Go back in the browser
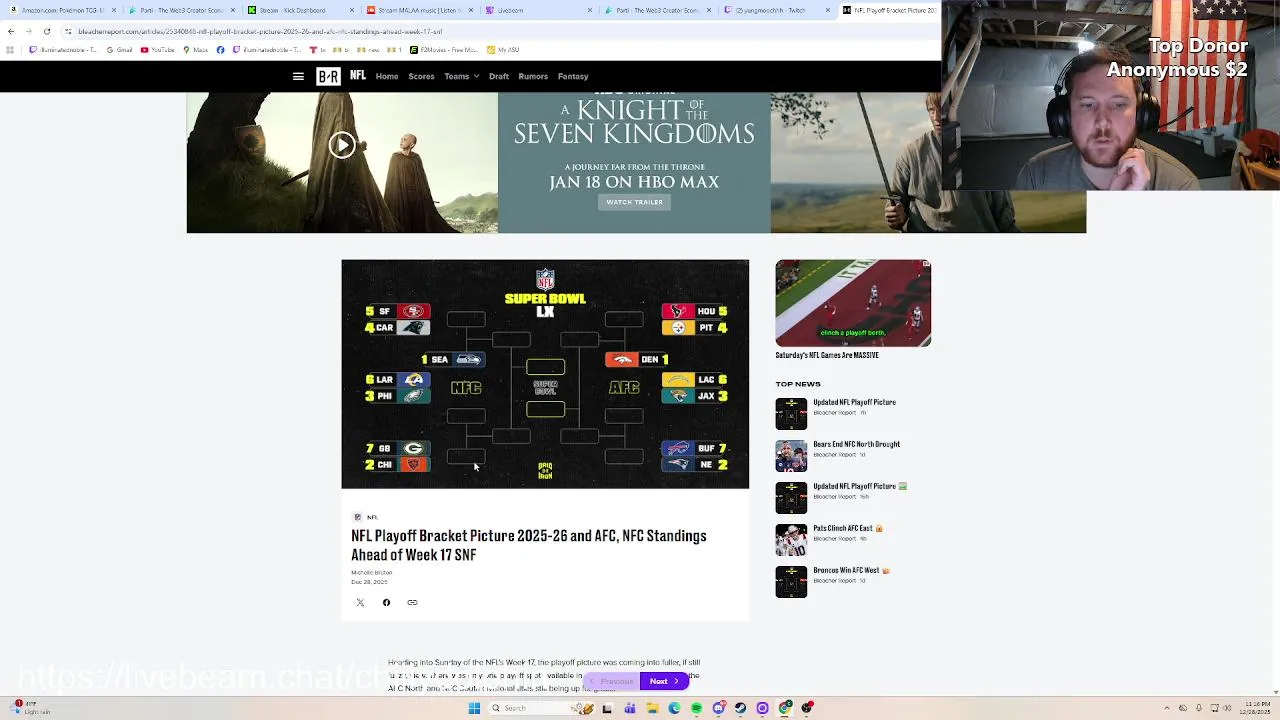Viewport: 1280px width, 720px height. point(11,31)
